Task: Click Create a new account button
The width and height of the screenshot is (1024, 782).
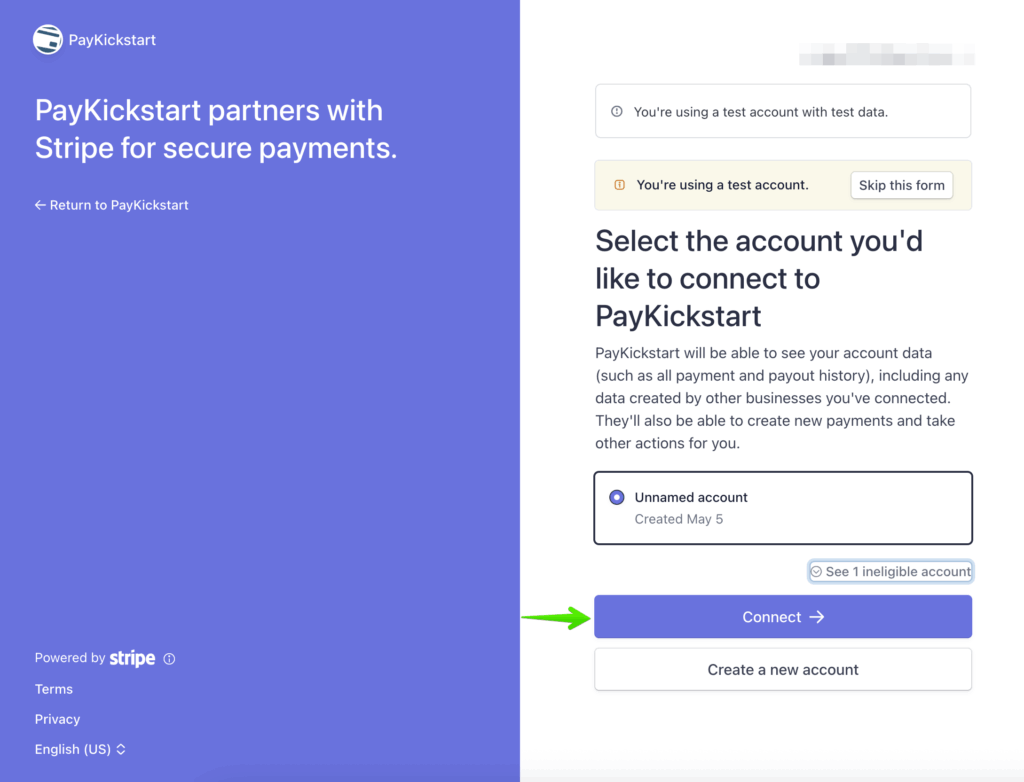Action: coord(783,670)
